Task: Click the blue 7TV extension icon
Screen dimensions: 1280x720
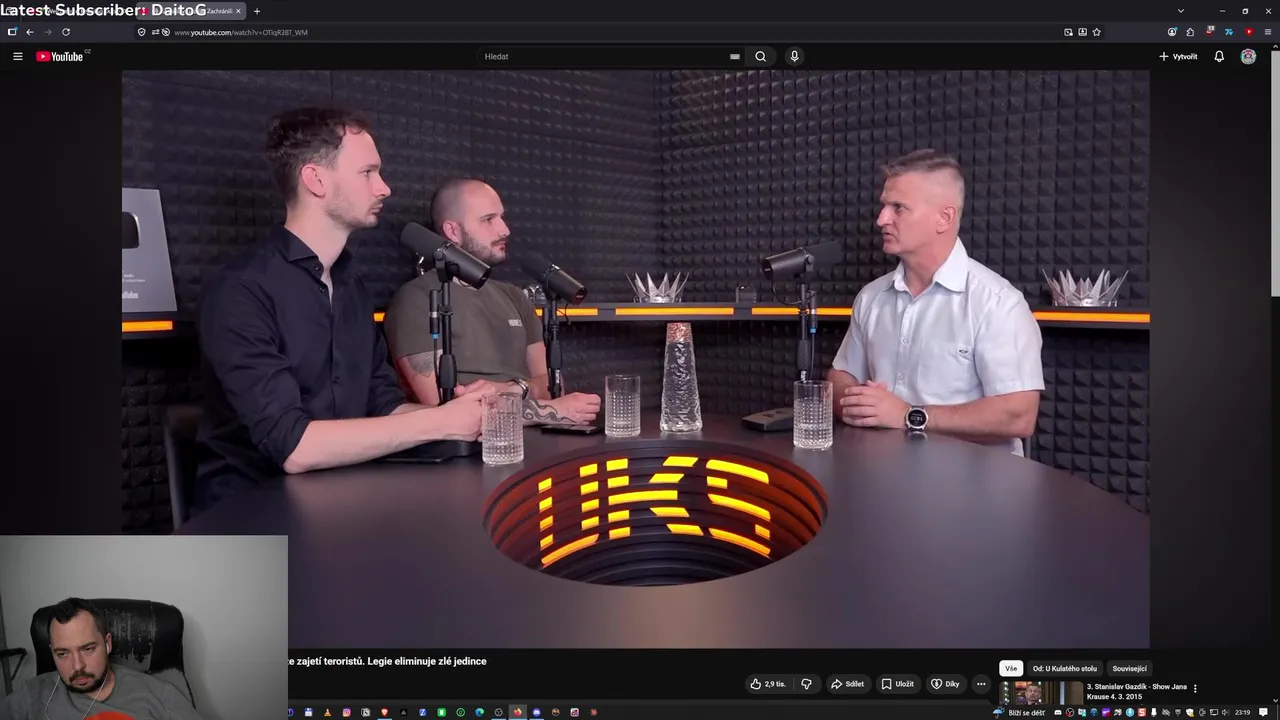Action: tap(1229, 32)
